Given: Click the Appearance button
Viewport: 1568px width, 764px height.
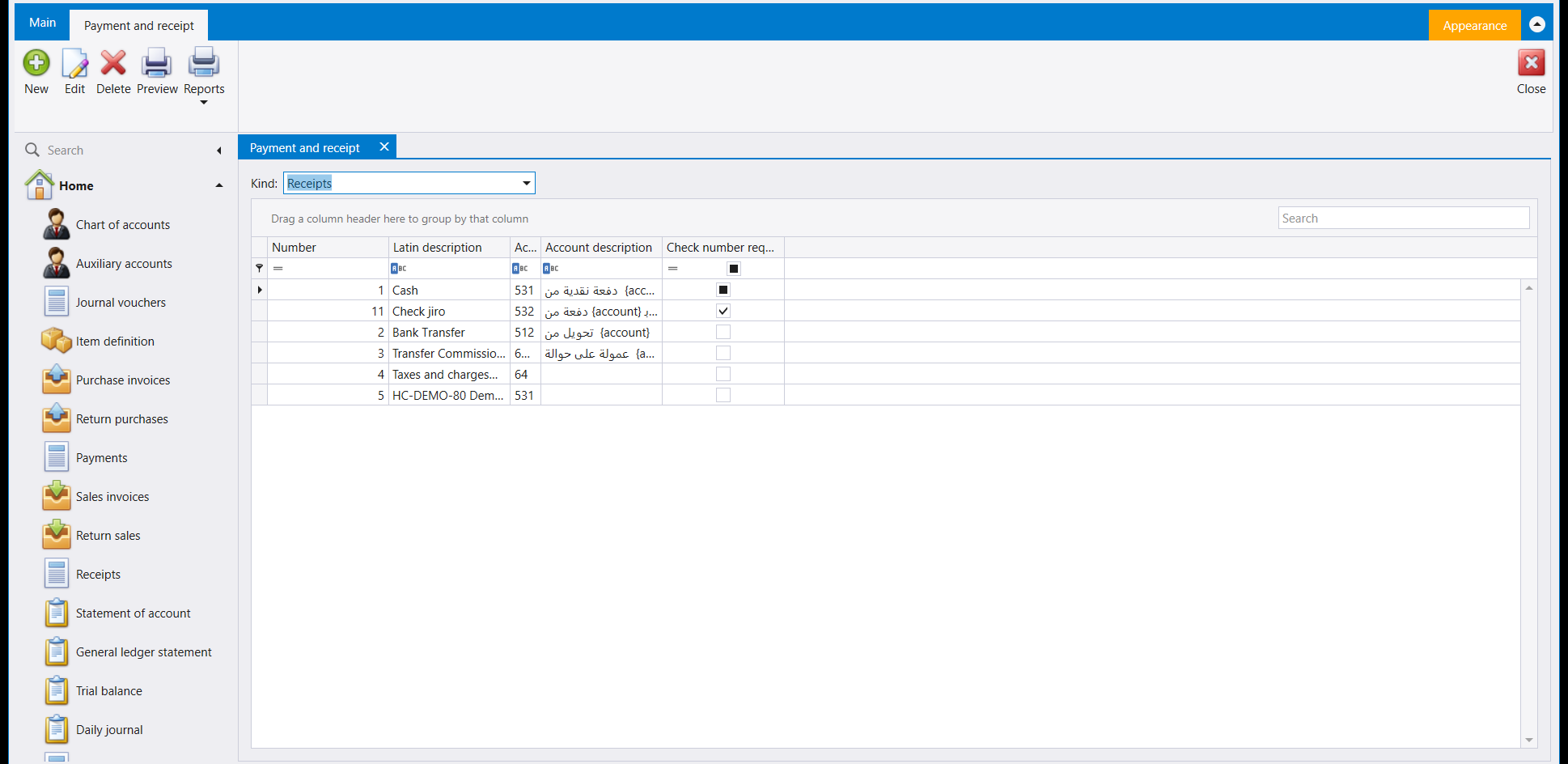Looking at the screenshot, I should click(1474, 26).
